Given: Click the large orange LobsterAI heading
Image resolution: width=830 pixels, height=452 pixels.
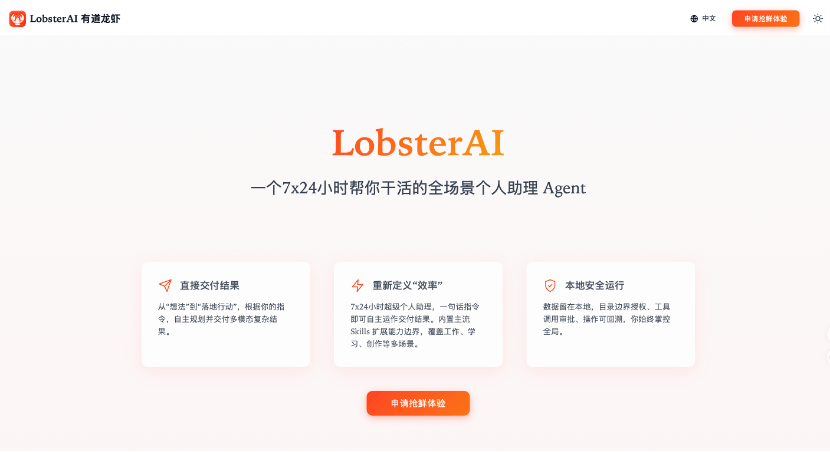Looking at the screenshot, I should pyautogui.click(x=418, y=143).
